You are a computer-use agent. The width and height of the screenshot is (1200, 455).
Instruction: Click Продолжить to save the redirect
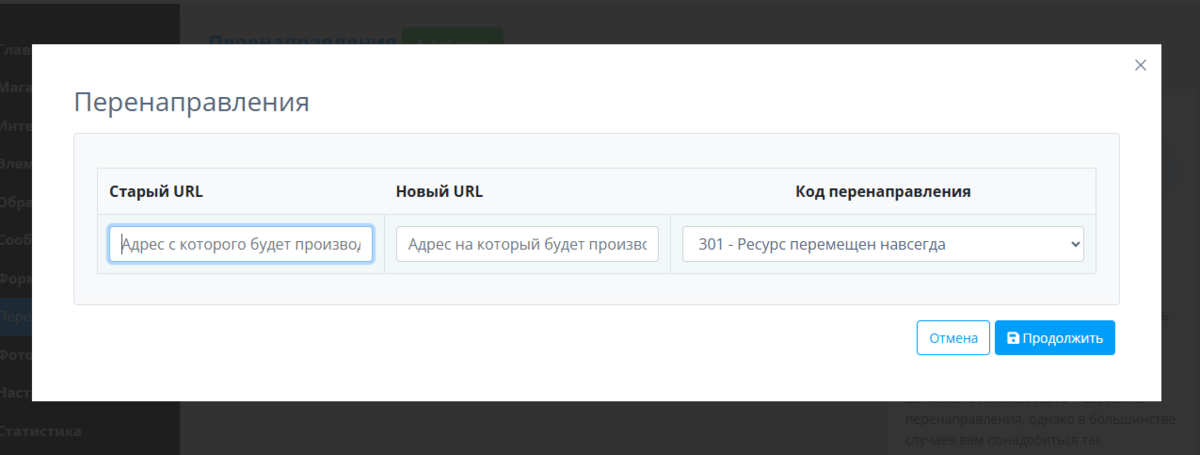[x=1054, y=338]
